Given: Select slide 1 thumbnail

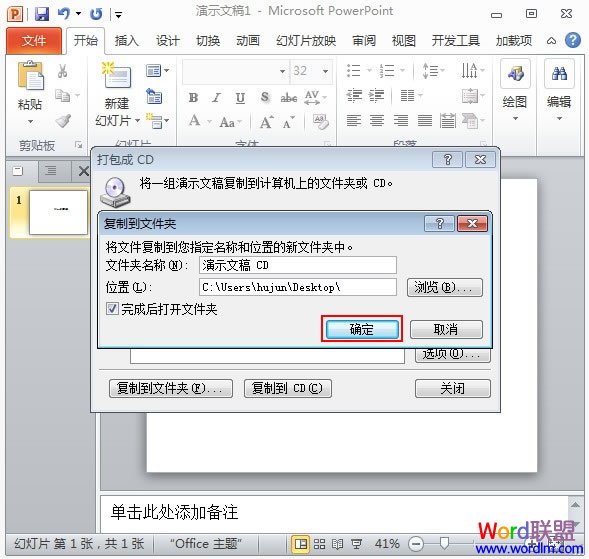Looking at the screenshot, I should tap(58, 213).
